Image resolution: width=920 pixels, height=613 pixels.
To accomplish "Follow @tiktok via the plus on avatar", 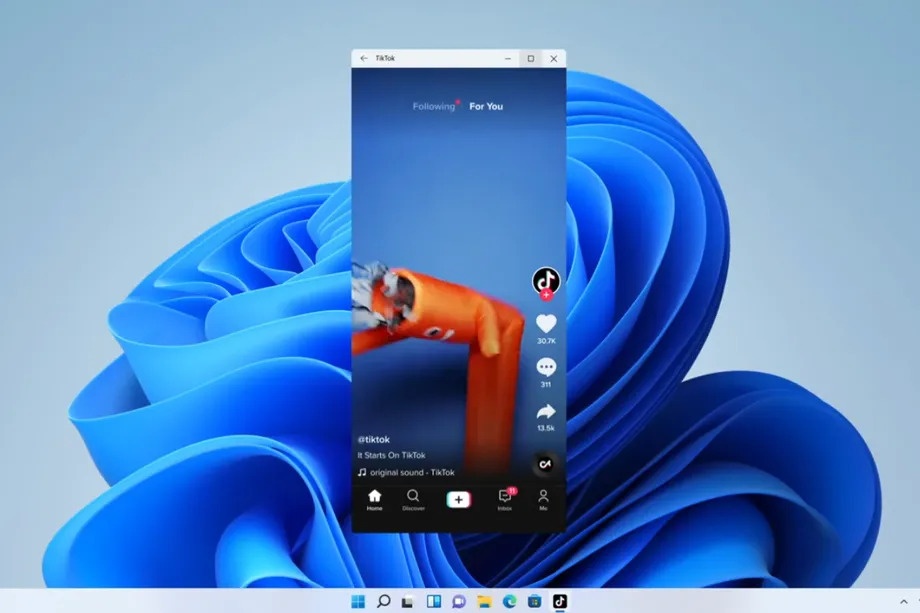I will (x=545, y=294).
